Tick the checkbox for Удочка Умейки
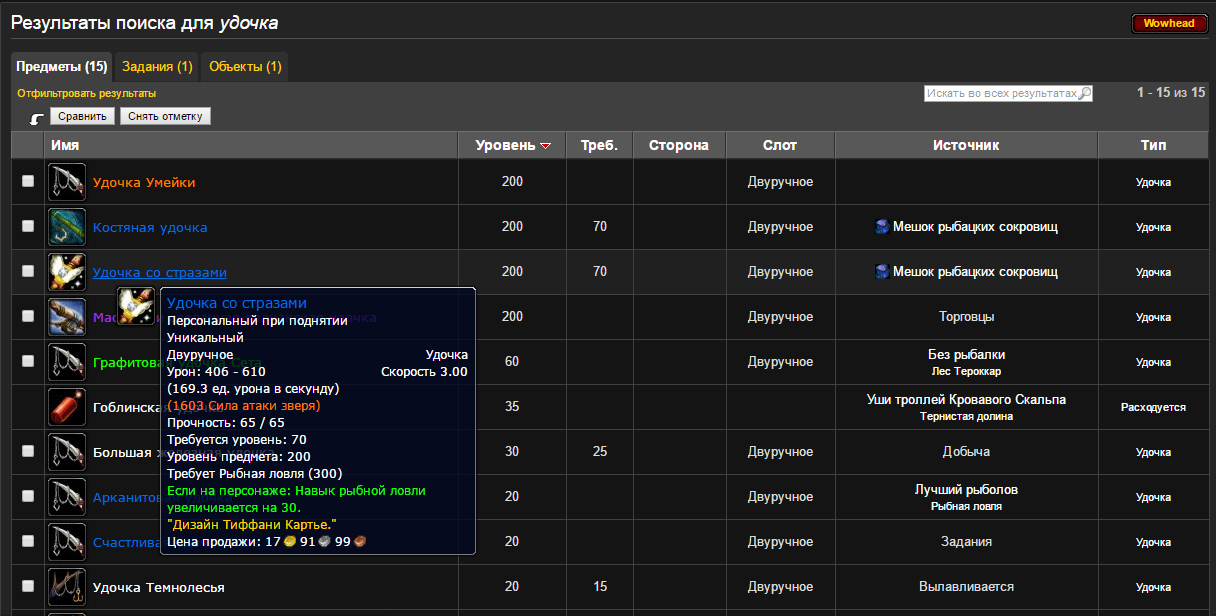 pos(28,181)
